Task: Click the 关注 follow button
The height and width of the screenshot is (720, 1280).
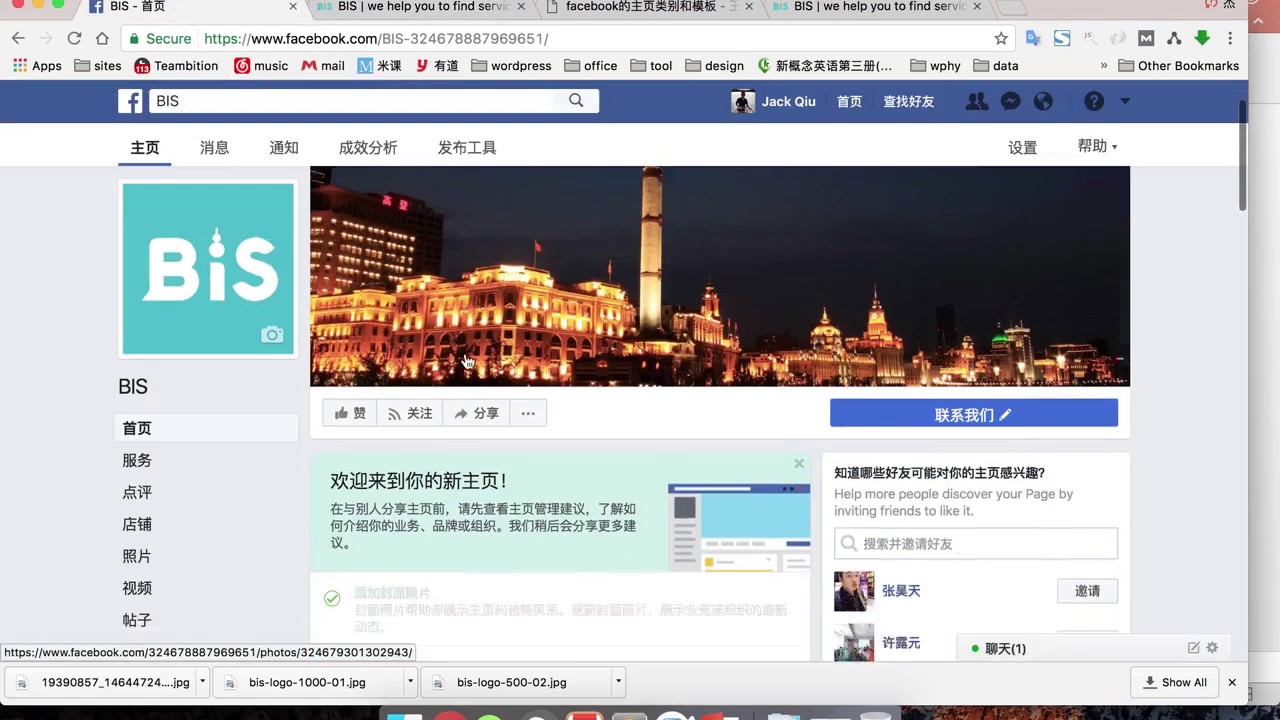Action: coord(410,413)
